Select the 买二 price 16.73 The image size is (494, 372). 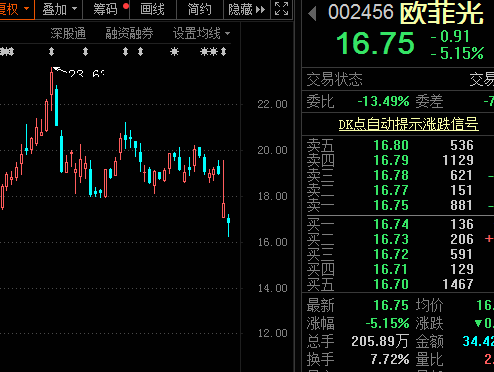[x=391, y=239]
